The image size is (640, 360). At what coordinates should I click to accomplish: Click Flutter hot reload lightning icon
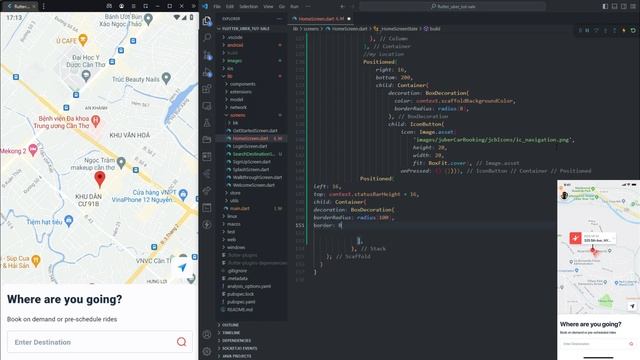(x=624, y=31)
